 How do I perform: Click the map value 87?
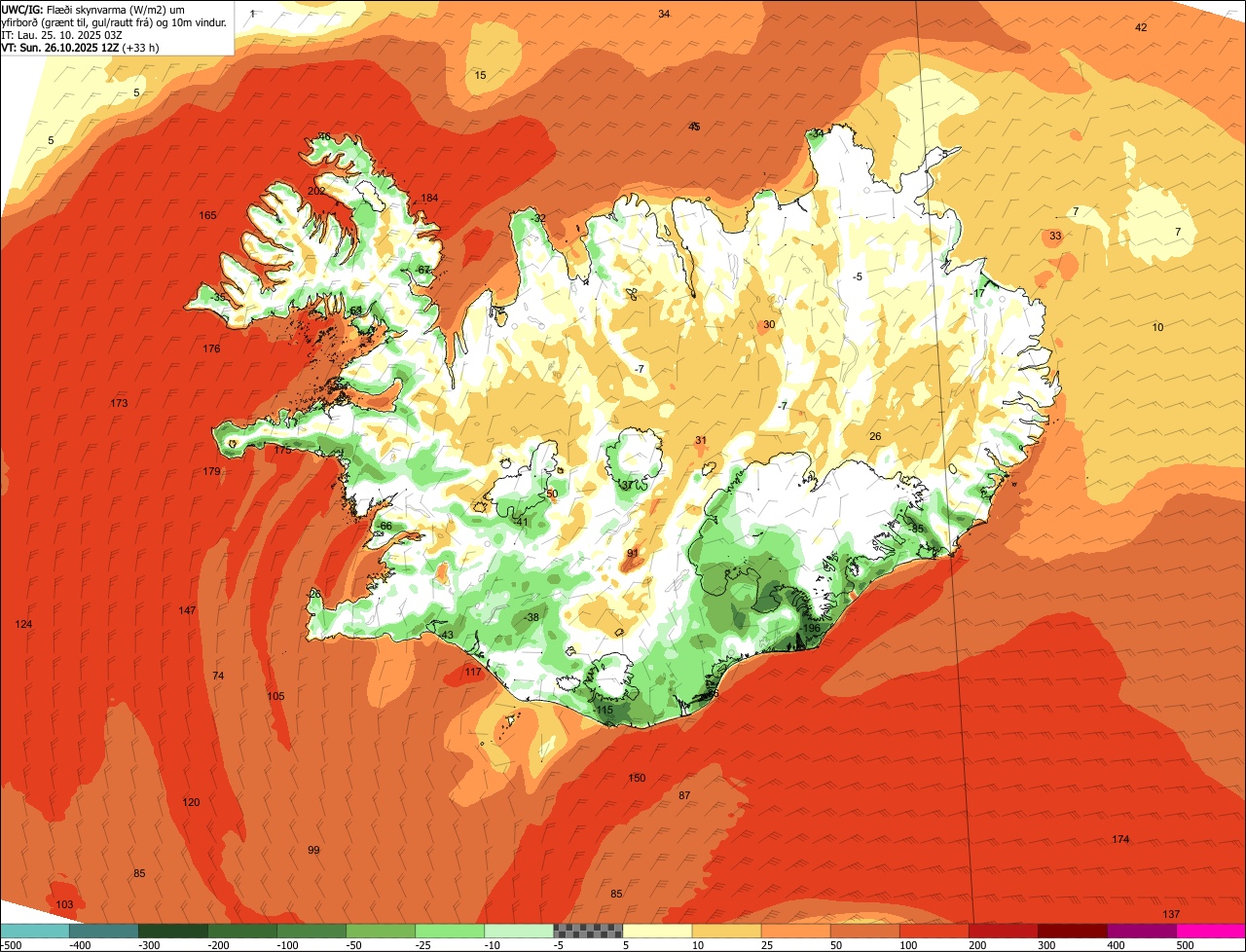pos(684,795)
